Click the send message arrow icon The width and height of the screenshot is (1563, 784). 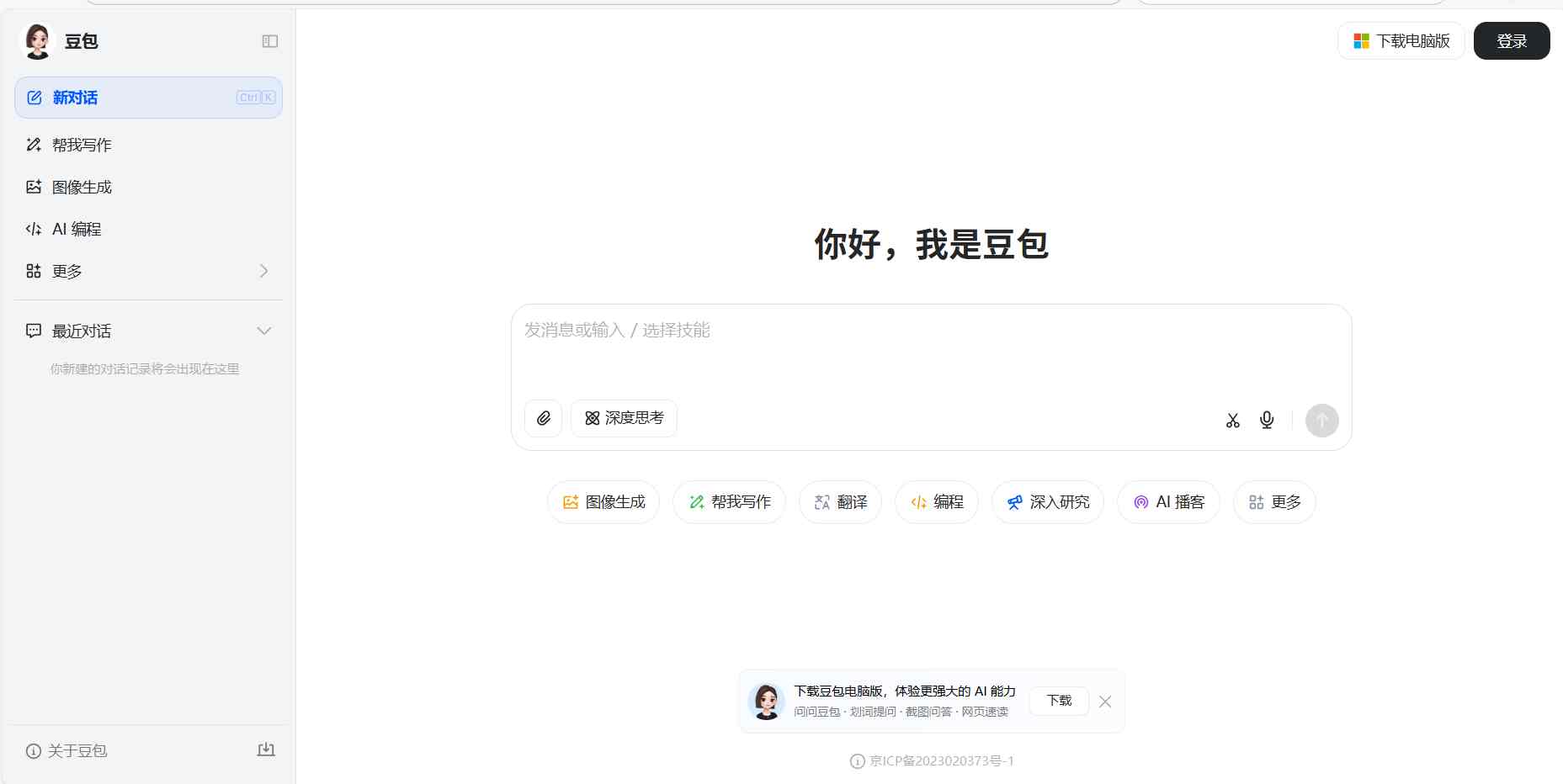point(1321,421)
